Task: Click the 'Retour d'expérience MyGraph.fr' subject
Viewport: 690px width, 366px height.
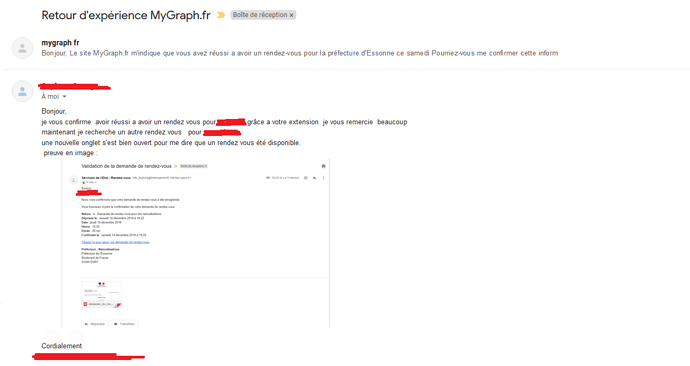Action: pyautogui.click(x=126, y=15)
